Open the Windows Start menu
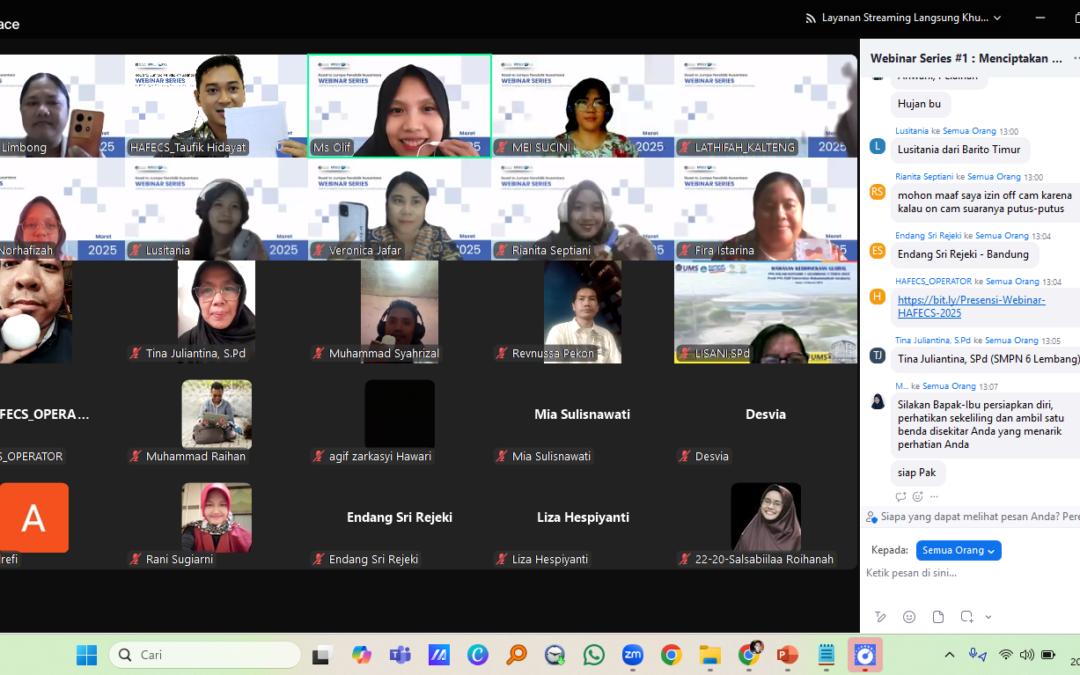1080x675 pixels. [87, 655]
